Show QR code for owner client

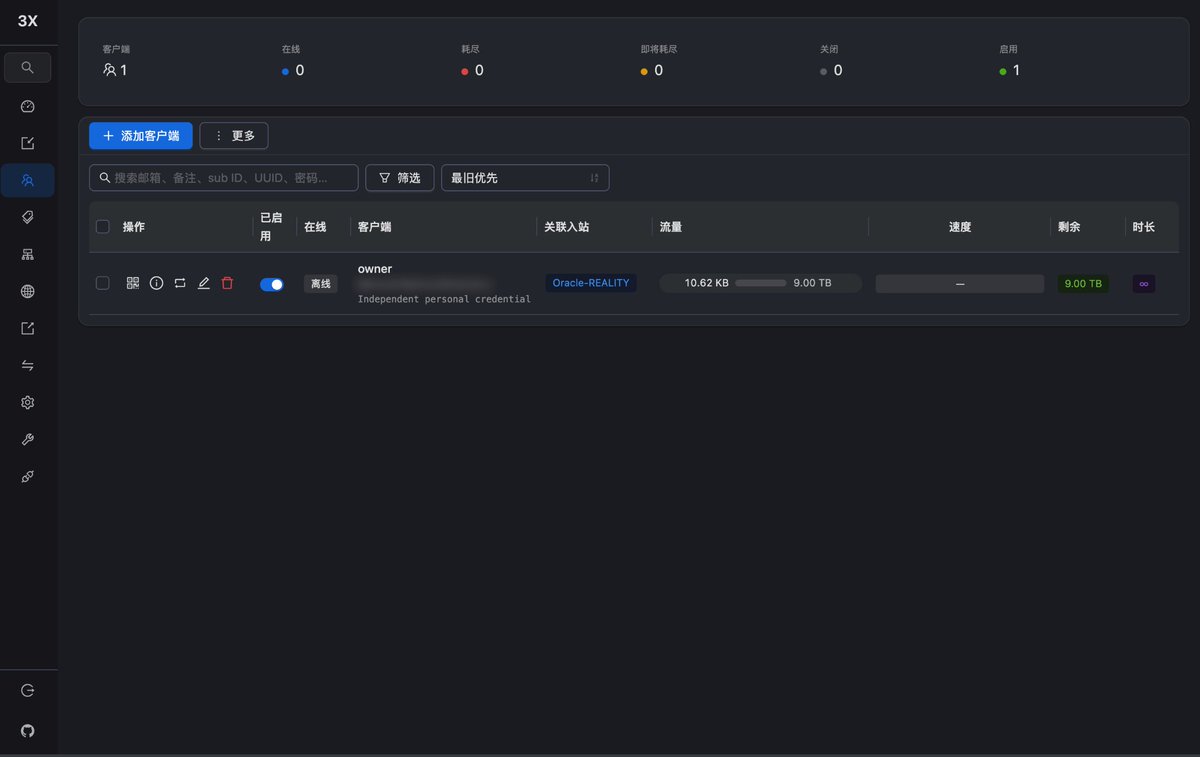click(133, 283)
